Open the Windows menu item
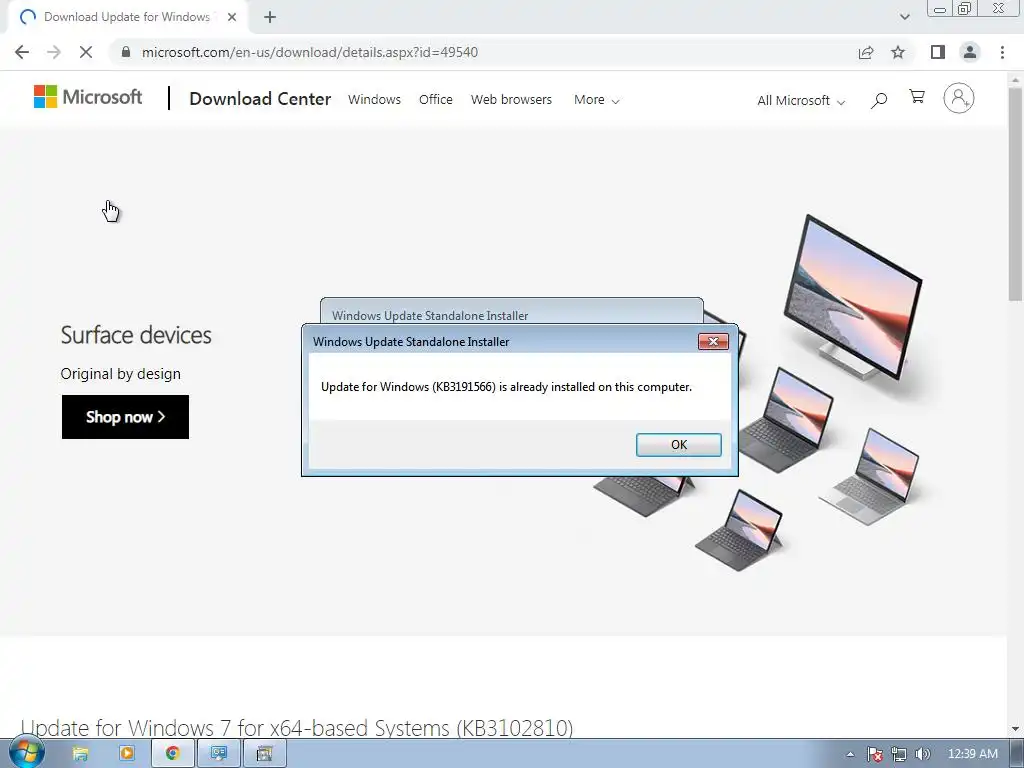The width and height of the screenshot is (1024, 768). pyautogui.click(x=374, y=100)
